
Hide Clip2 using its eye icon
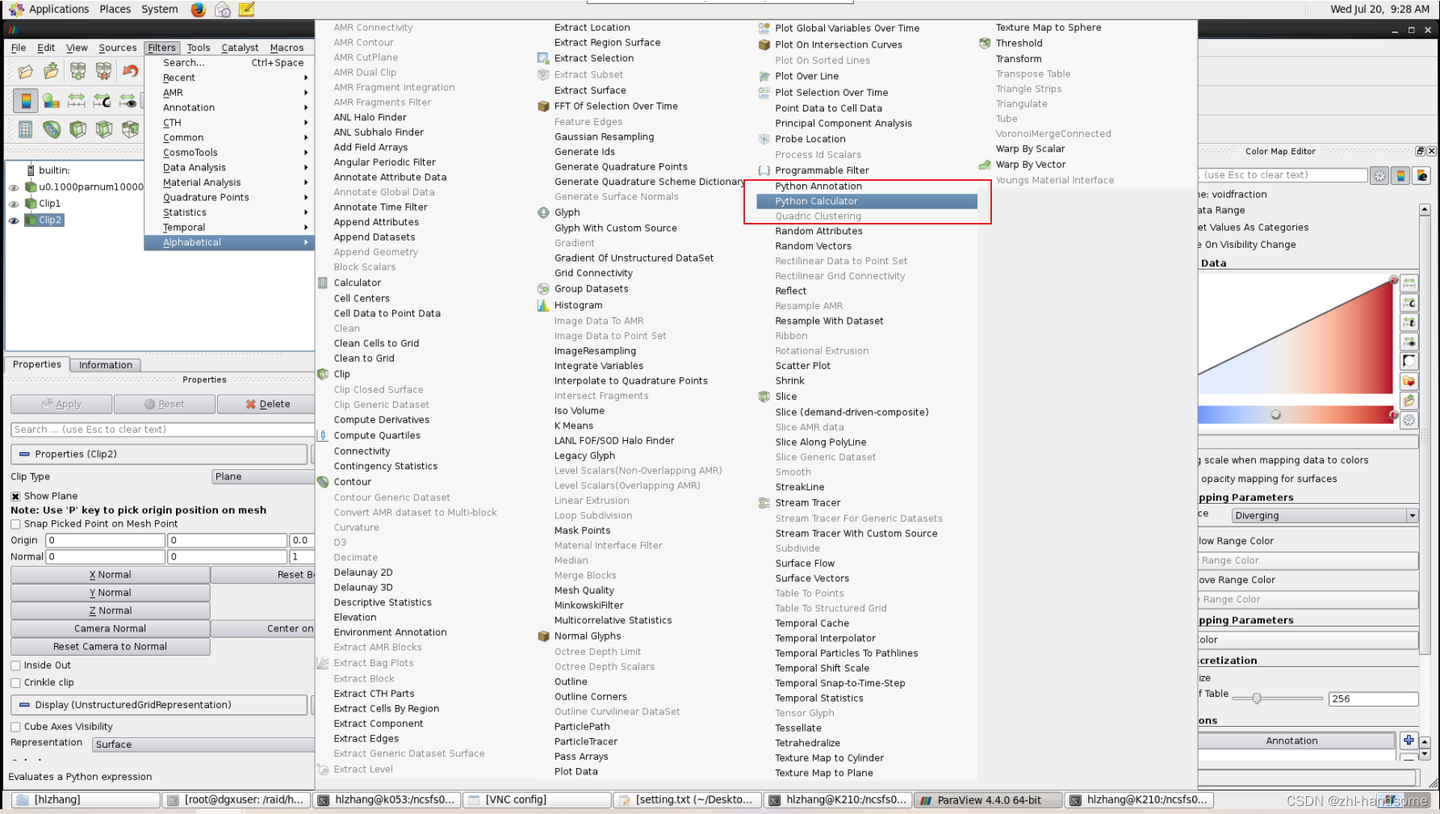[14, 220]
